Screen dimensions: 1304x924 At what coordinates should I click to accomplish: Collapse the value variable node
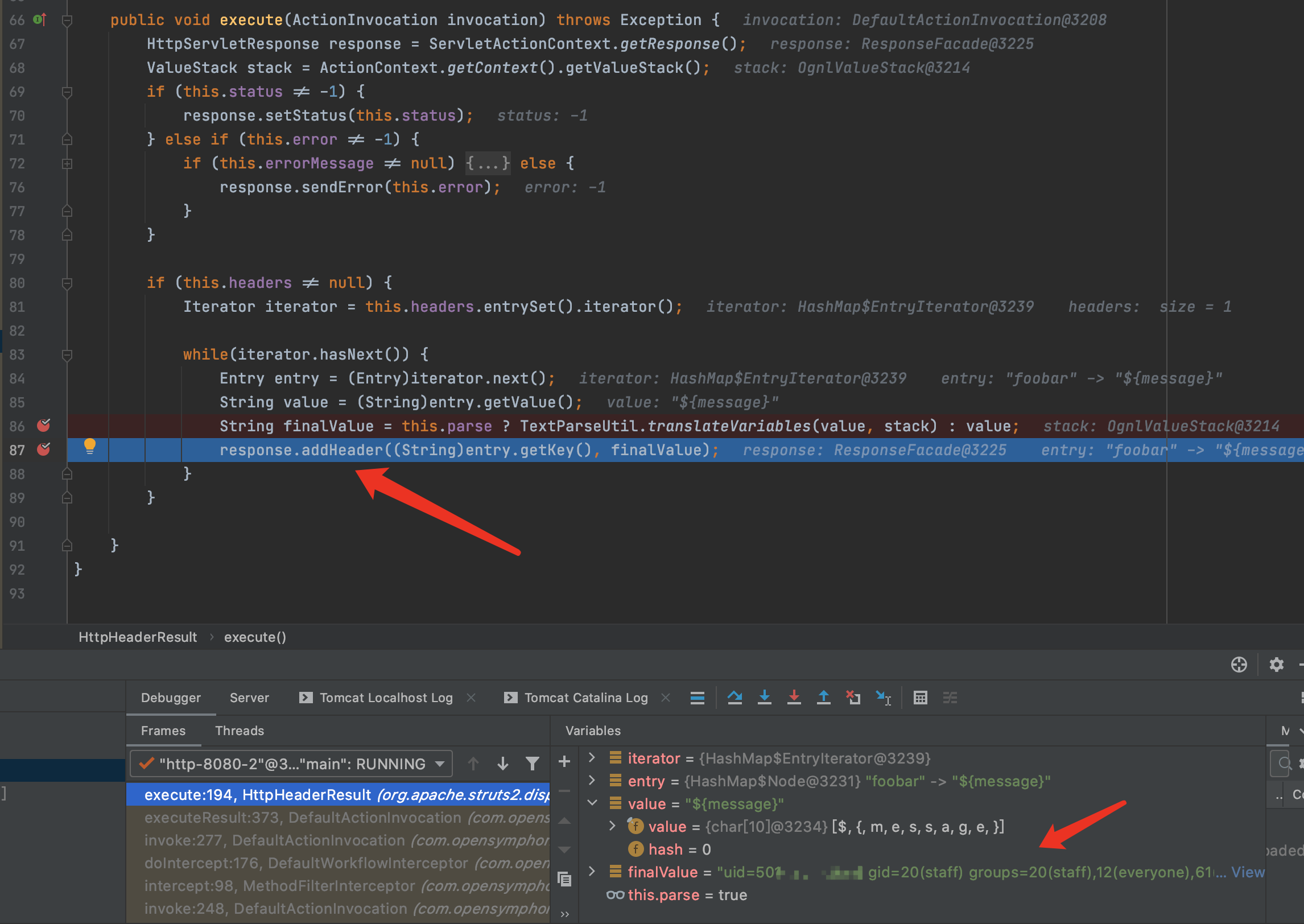[592, 803]
